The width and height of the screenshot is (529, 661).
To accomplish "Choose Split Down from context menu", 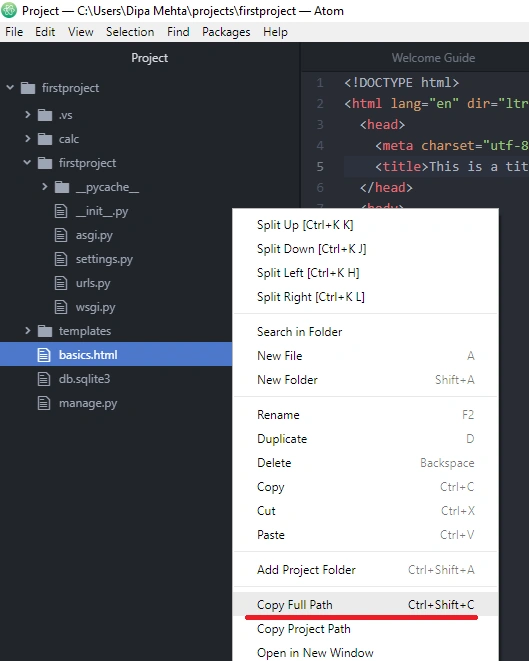I will tap(366, 249).
